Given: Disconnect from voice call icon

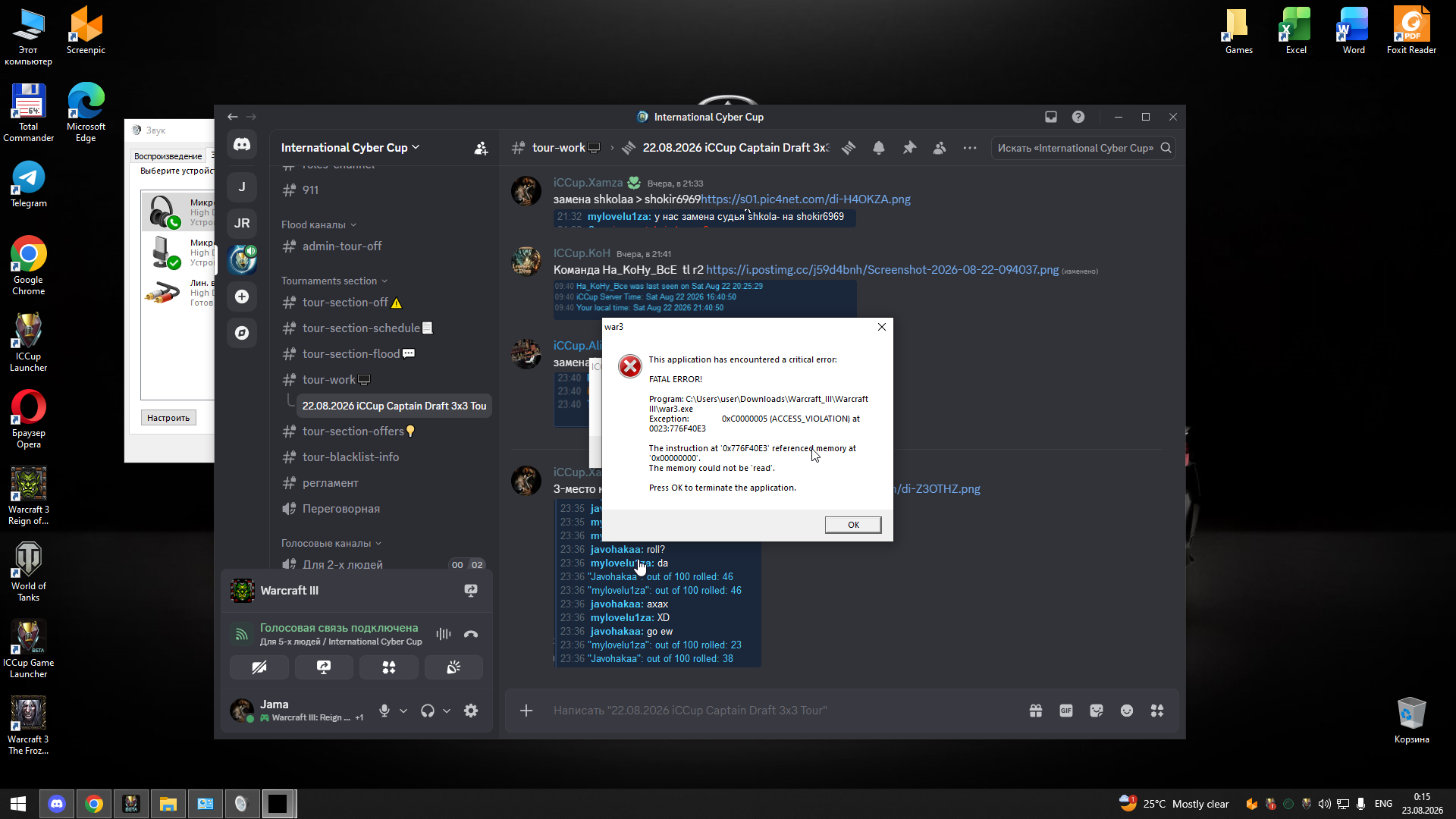Looking at the screenshot, I should pos(471,634).
